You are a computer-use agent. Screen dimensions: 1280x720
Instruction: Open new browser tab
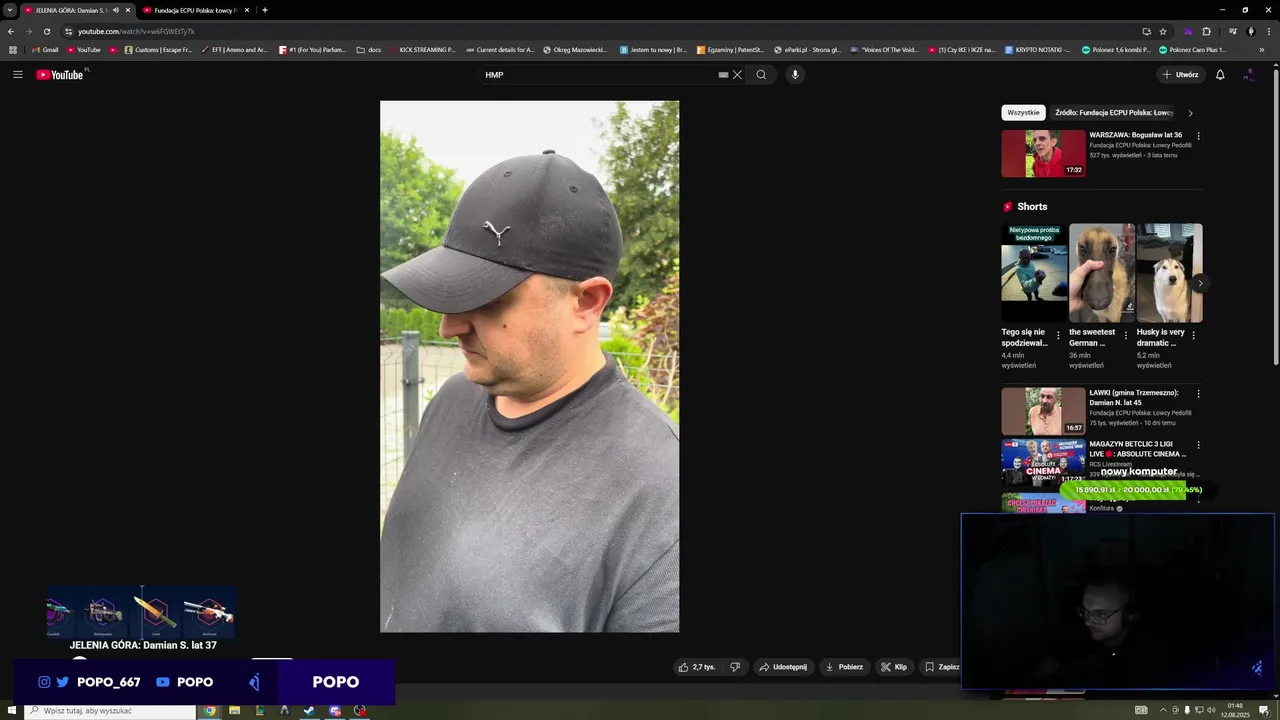pyautogui.click(x=265, y=10)
